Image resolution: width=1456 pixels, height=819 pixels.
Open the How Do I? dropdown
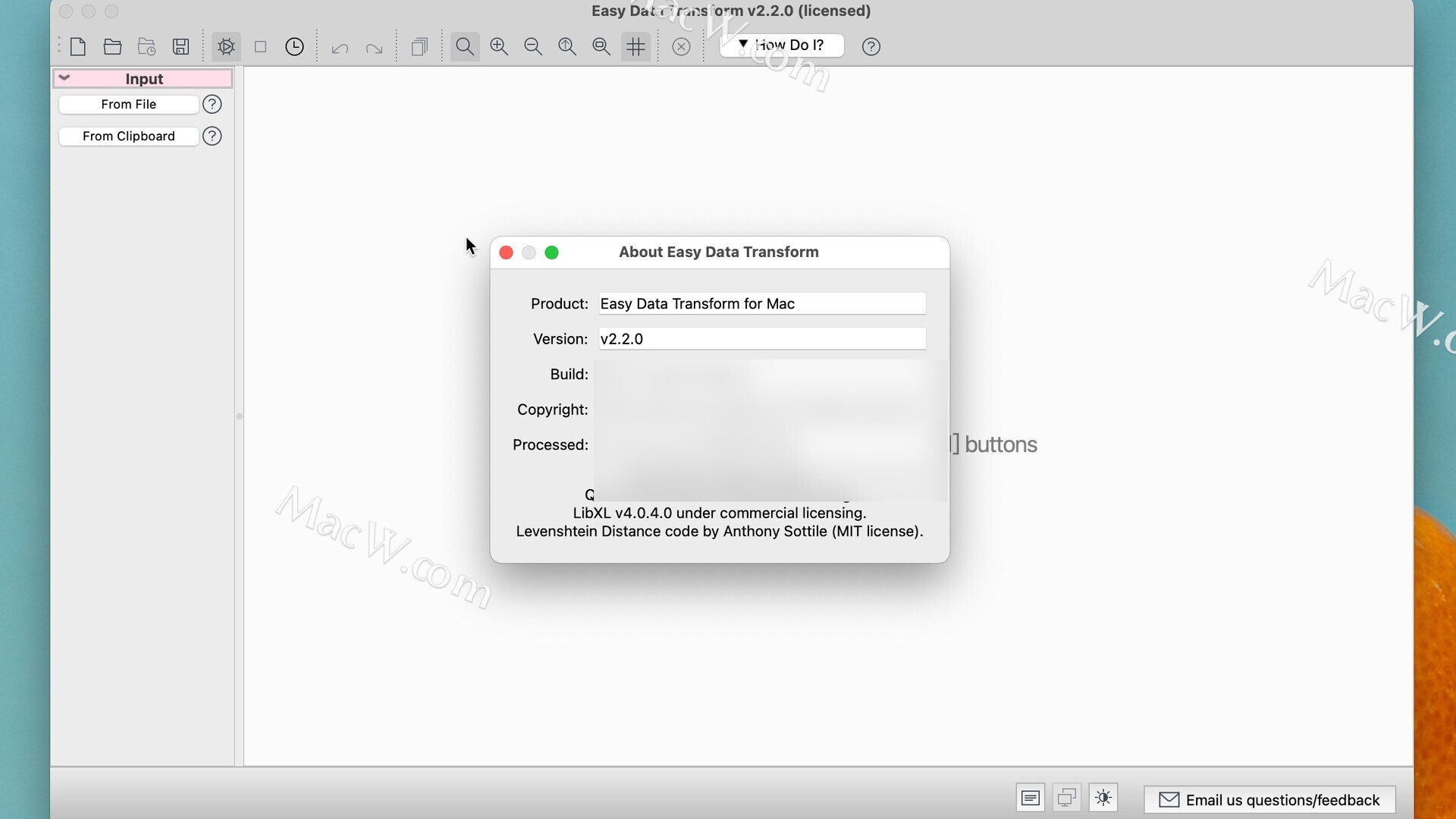782,45
